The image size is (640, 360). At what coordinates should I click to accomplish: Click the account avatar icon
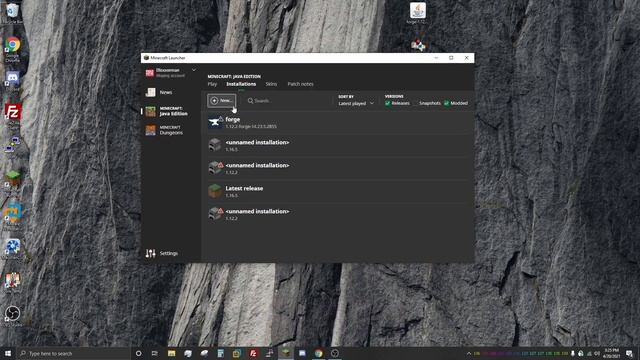coord(150,73)
